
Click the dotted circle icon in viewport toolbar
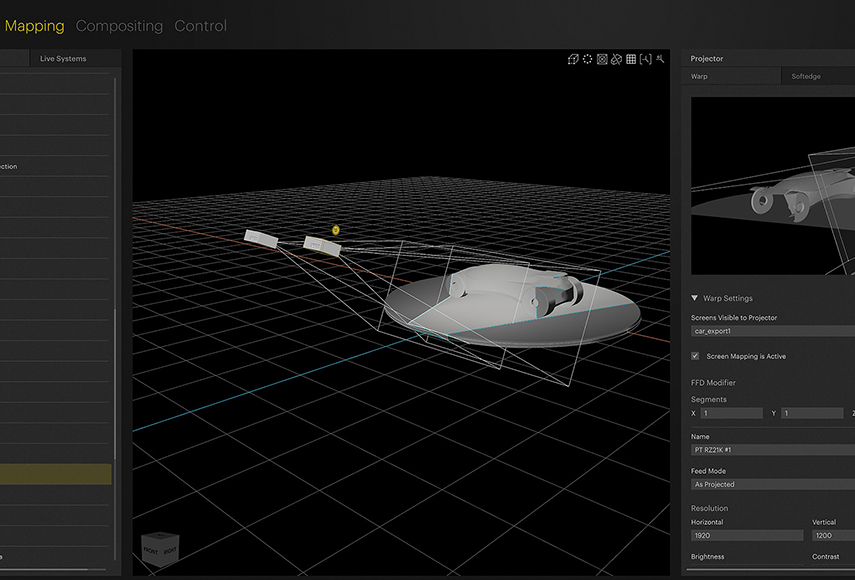(587, 59)
